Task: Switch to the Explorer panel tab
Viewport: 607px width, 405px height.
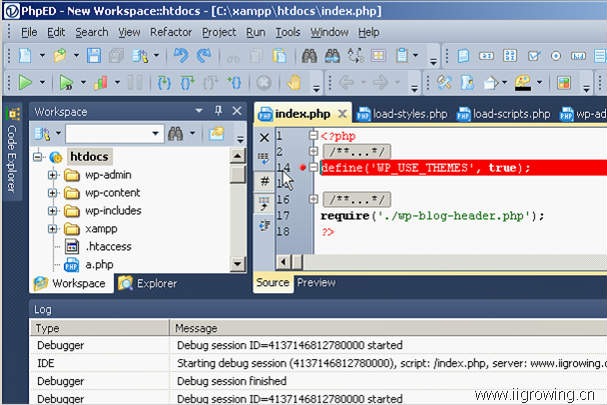Action: pos(147,283)
